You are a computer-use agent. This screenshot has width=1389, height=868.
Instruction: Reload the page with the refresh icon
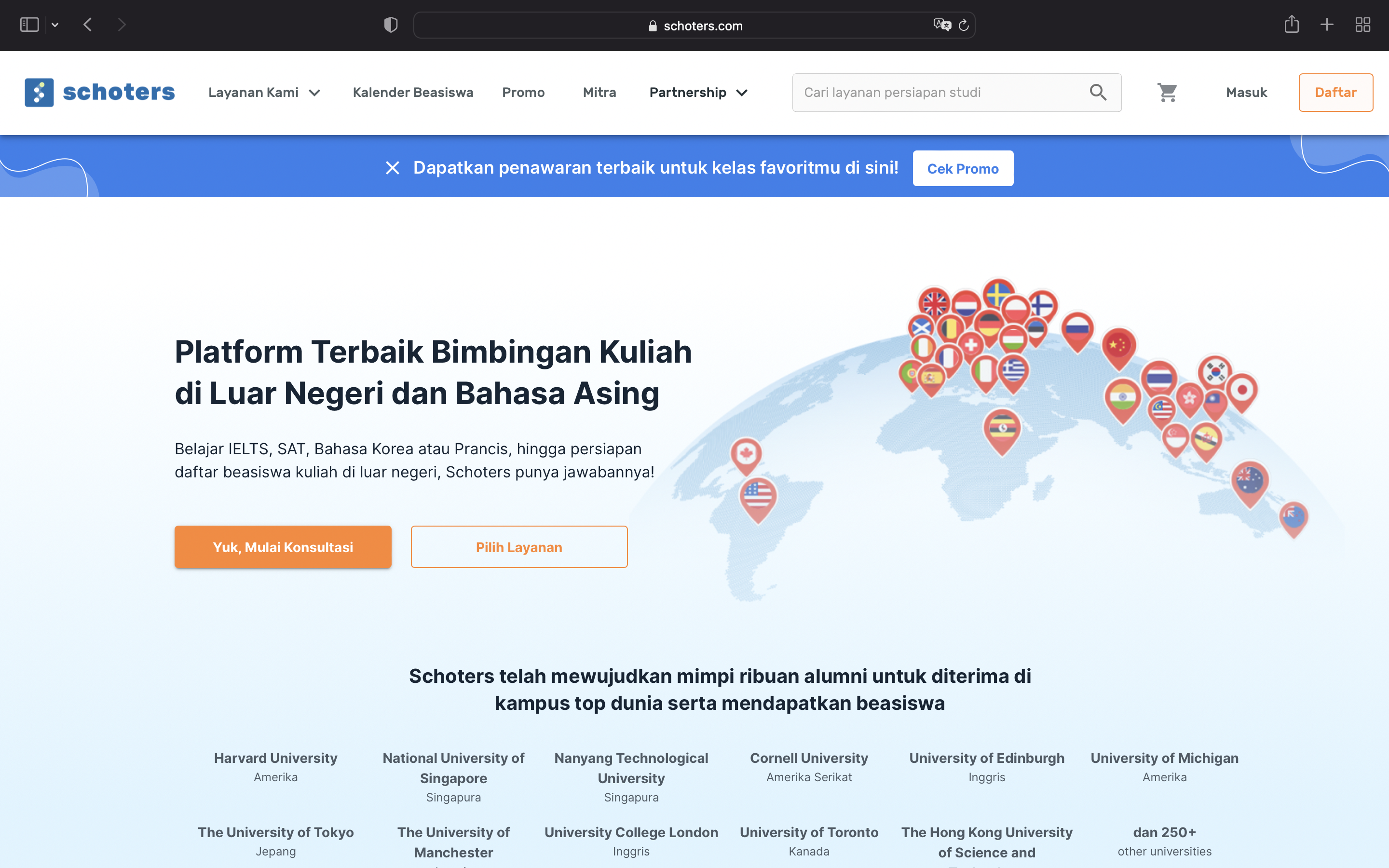click(964, 25)
